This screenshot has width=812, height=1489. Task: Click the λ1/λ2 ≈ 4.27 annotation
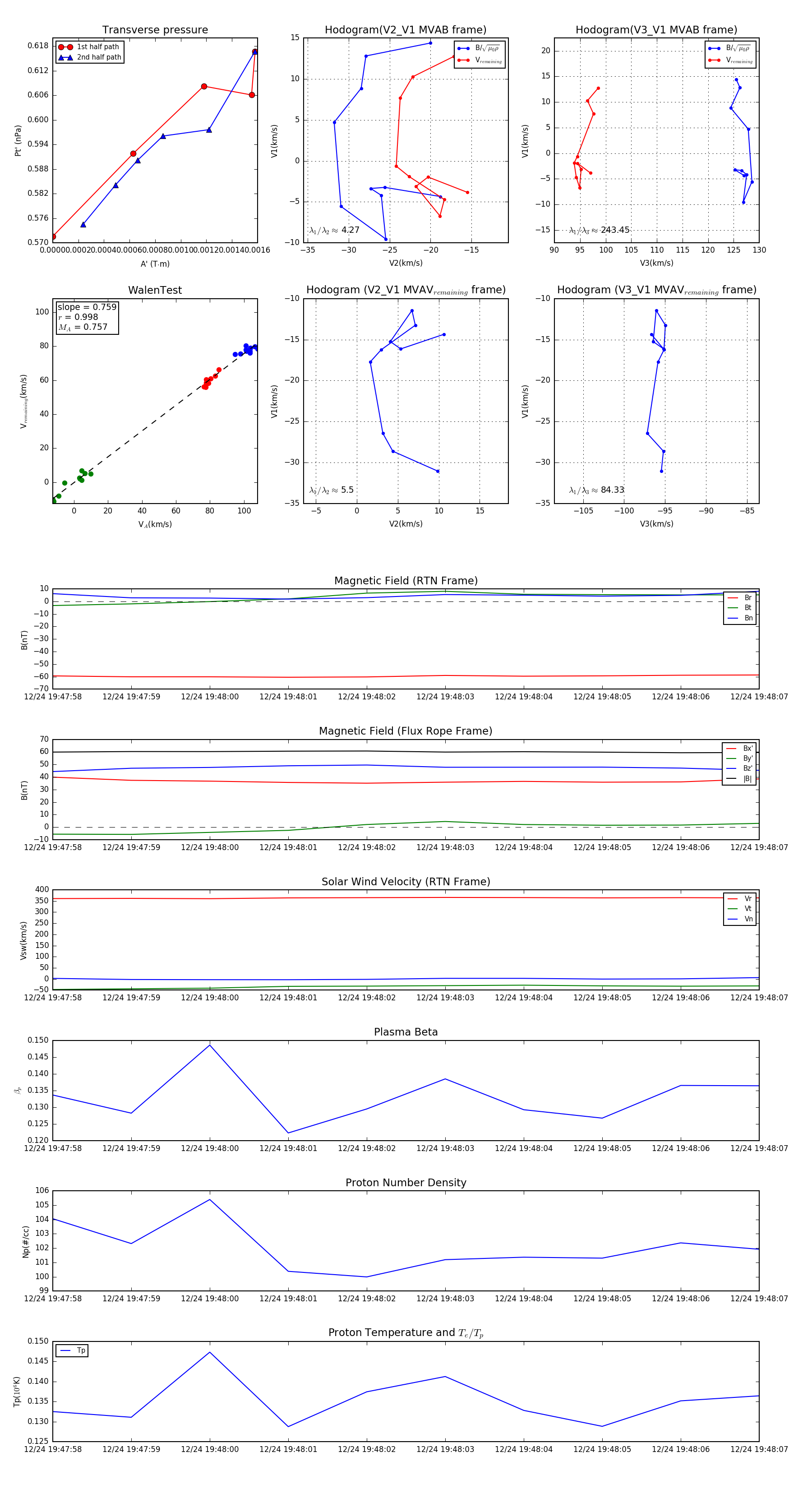pyautogui.click(x=334, y=230)
